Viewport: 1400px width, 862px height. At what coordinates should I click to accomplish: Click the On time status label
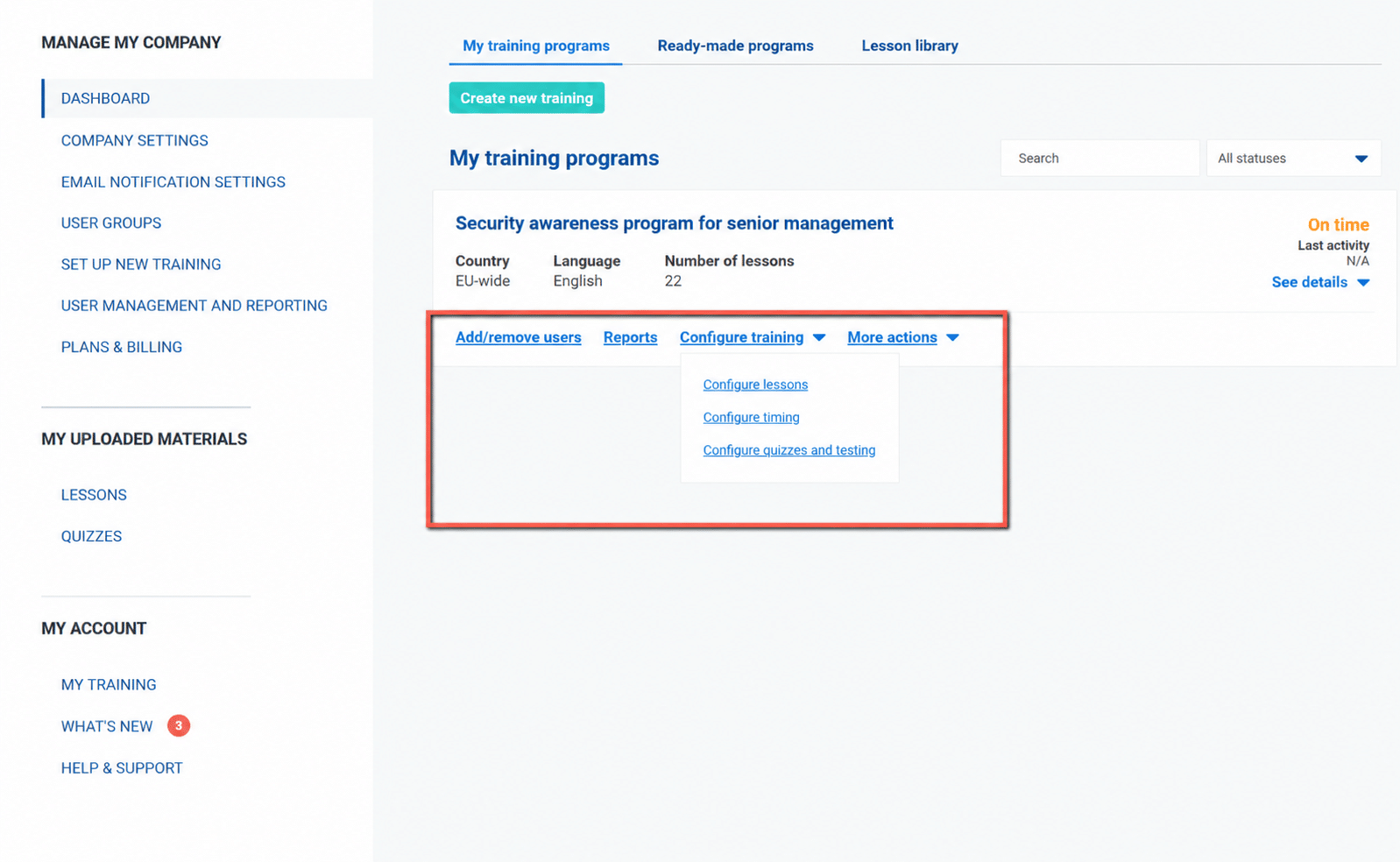pos(1338,225)
